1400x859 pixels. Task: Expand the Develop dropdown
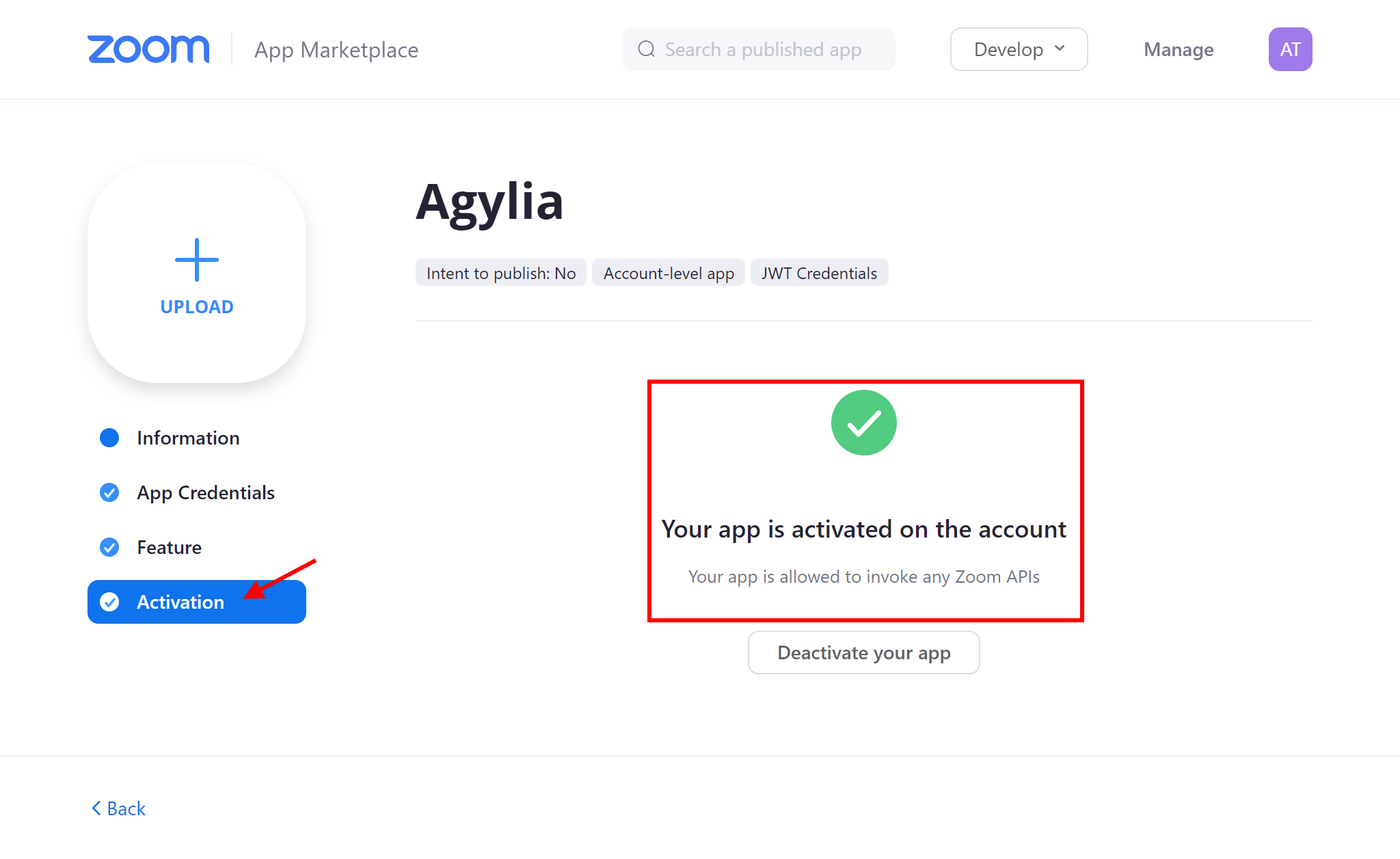[1019, 49]
